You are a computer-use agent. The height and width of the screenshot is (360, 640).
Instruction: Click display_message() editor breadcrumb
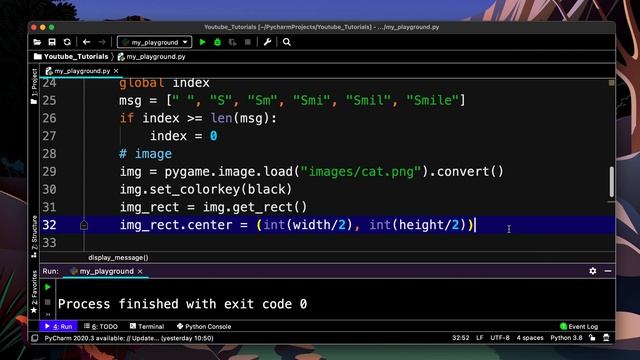(x=118, y=258)
